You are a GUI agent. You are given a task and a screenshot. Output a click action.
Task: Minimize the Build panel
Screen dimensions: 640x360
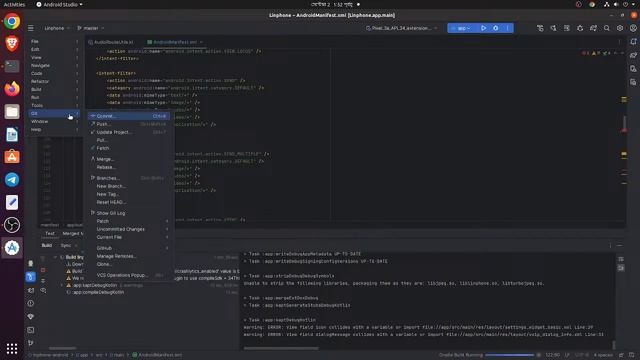tap(620, 245)
